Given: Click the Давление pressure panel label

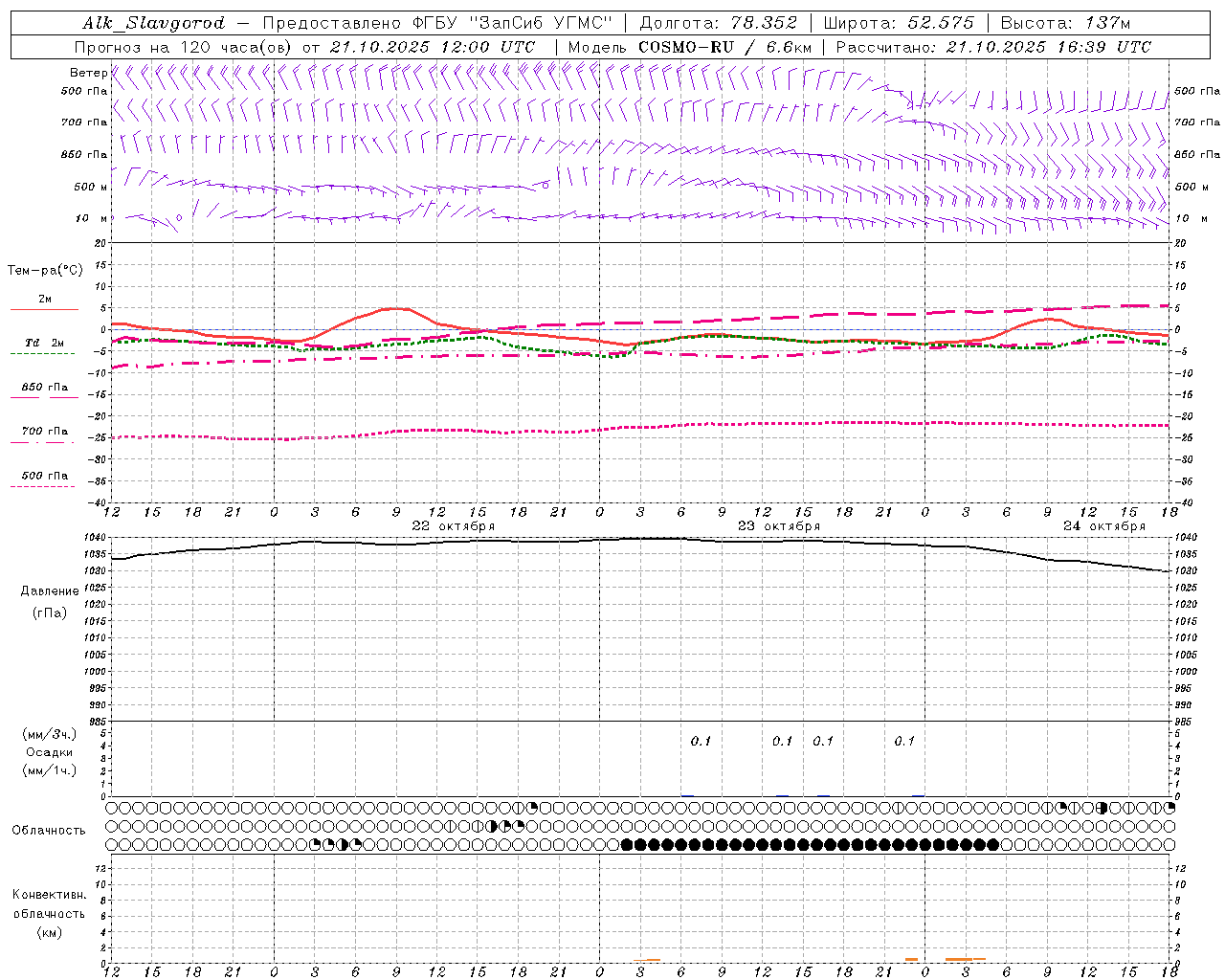Looking at the screenshot, I should [50, 591].
